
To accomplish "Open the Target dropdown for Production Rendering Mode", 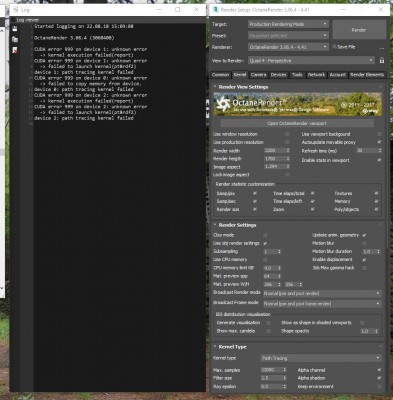I will pos(288,24).
